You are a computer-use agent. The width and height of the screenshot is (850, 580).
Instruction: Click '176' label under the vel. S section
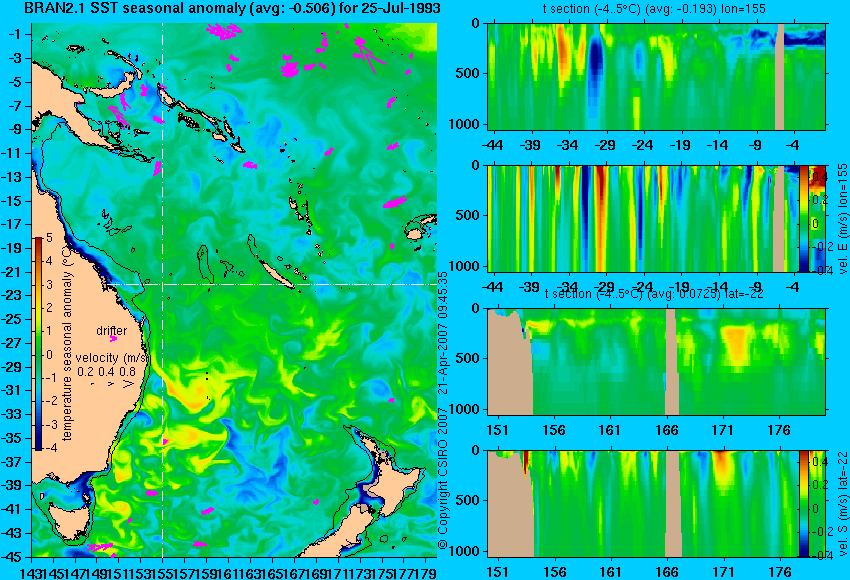coord(781,572)
